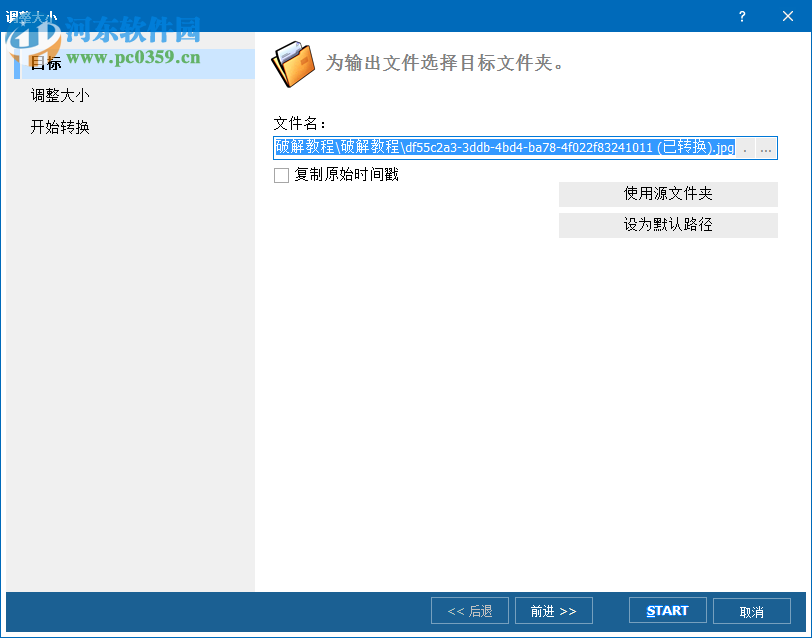Select the 目标 step indicator in sidebar

click(x=46, y=63)
